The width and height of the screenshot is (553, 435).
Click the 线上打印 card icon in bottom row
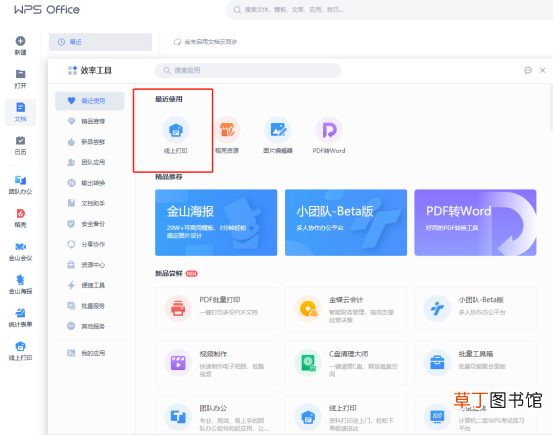click(308, 417)
